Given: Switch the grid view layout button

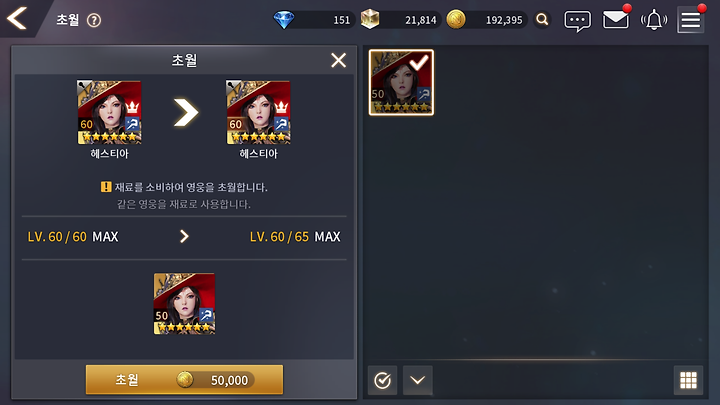Looking at the screenshot, I should (x=688, y=380).
